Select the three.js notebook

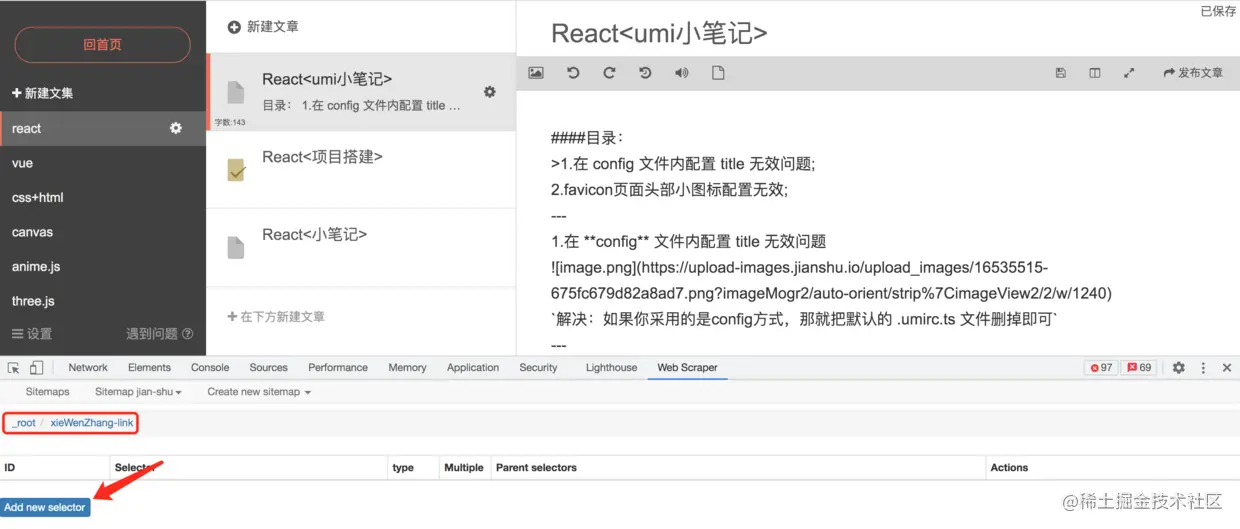pyautogui.click(x=103, y=301)
